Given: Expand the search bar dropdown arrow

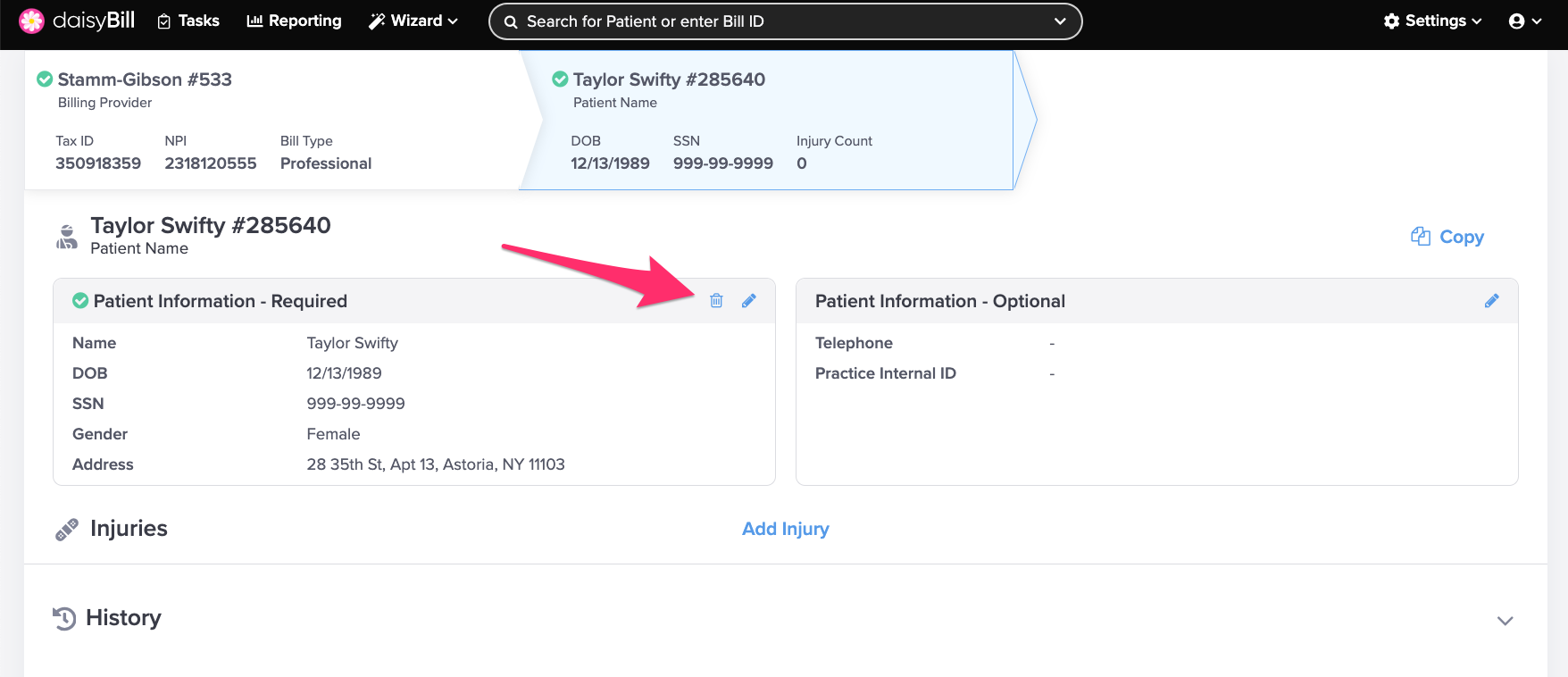Looking at the screenshot, I should [1060, 21].
